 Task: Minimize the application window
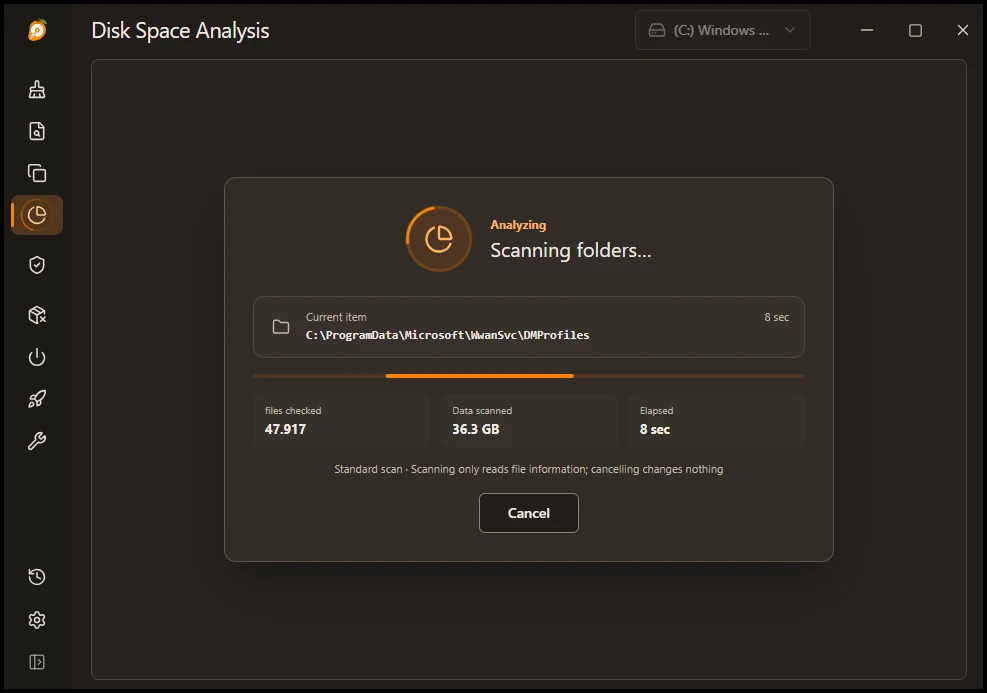pyautogui.click(x=867, y=30)
